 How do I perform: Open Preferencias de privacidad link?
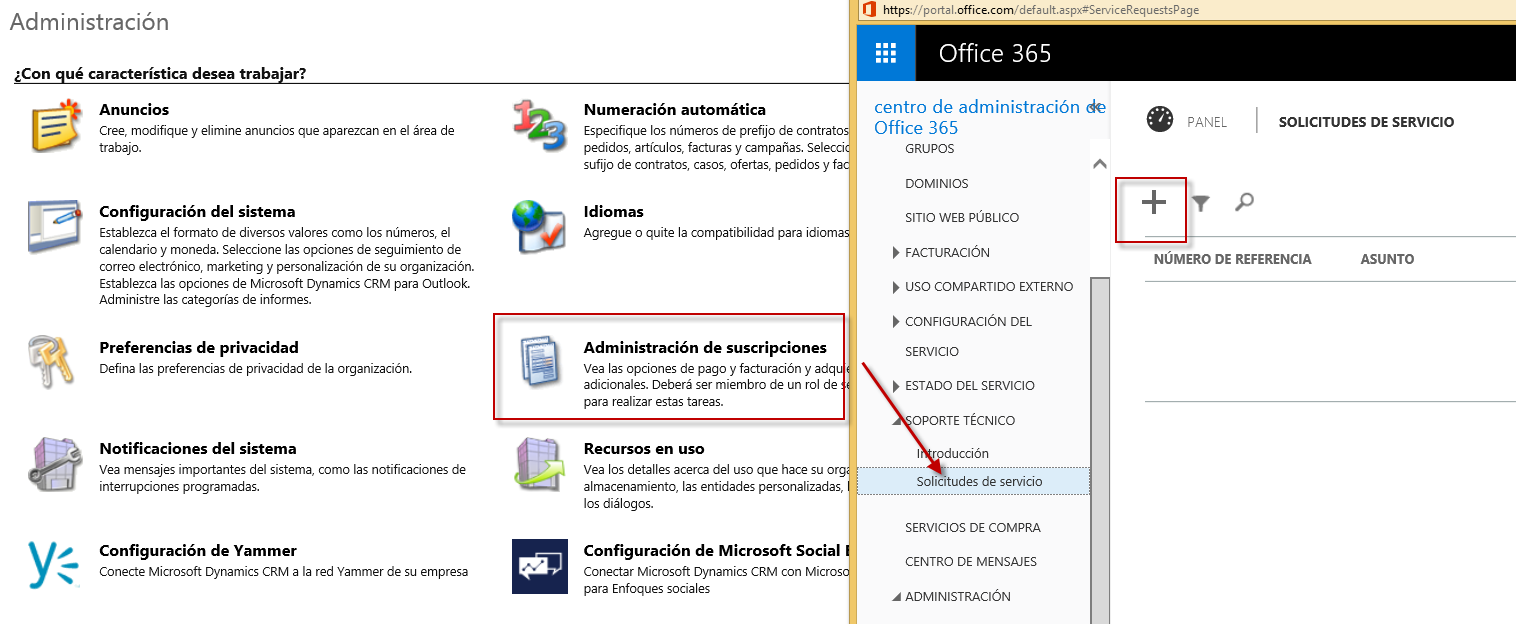tap(199, 348)
